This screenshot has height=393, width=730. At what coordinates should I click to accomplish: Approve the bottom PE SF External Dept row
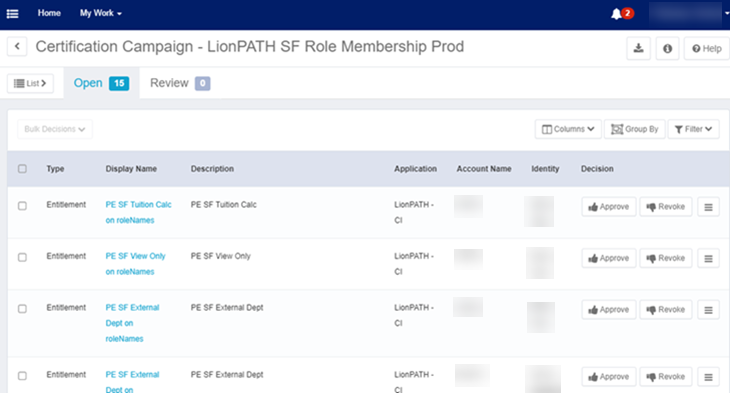click(609, 377)
